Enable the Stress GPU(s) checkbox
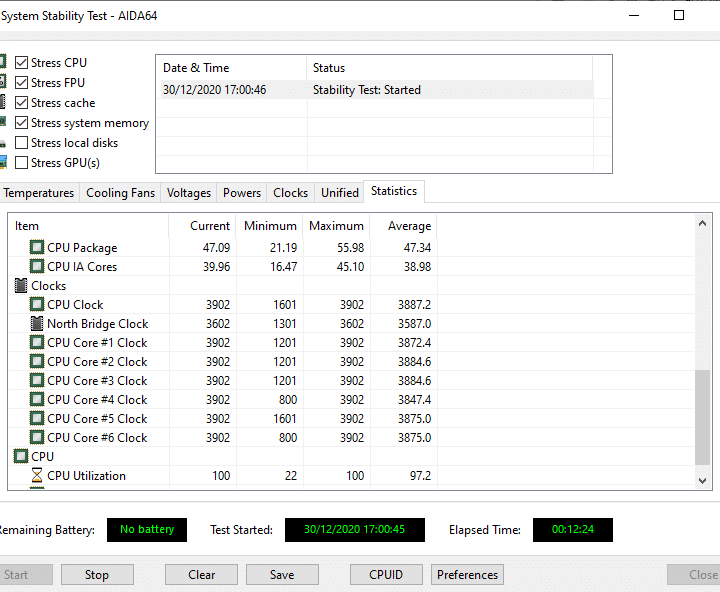This screenshot has height=592, width=720. point(22,163)
